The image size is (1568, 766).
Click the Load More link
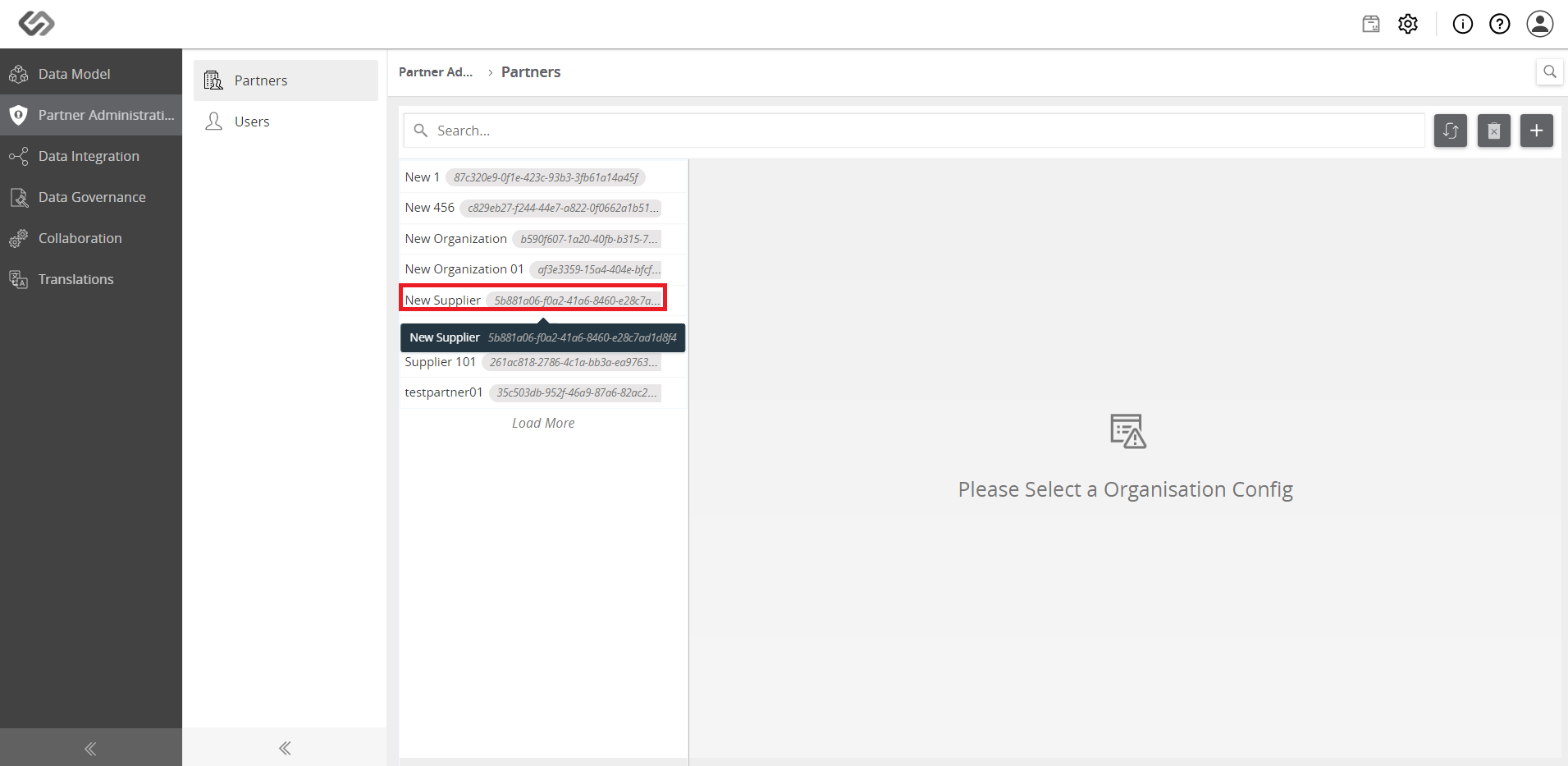point(543,423)
